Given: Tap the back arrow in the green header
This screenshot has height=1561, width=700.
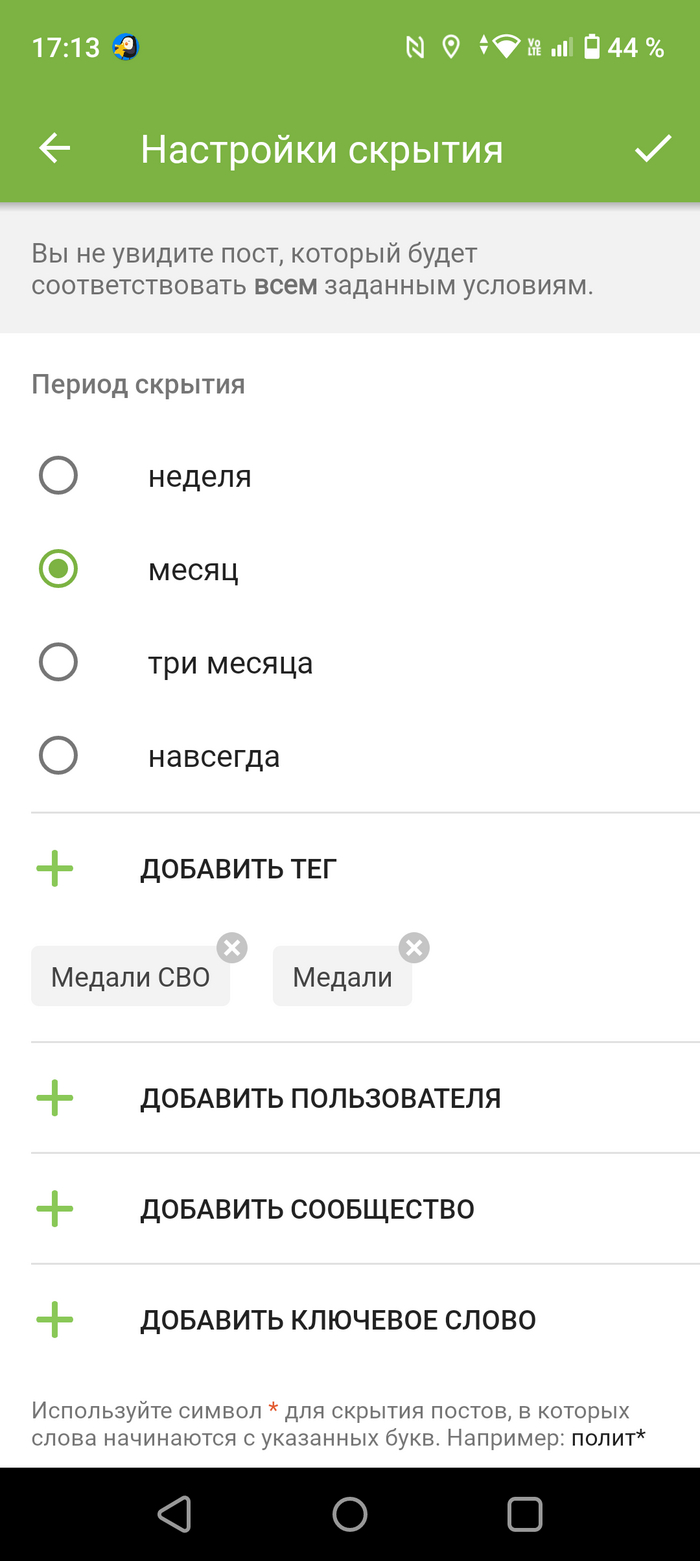Looking at the screenshot, I should pyautogui.click(x=52, y=147).
